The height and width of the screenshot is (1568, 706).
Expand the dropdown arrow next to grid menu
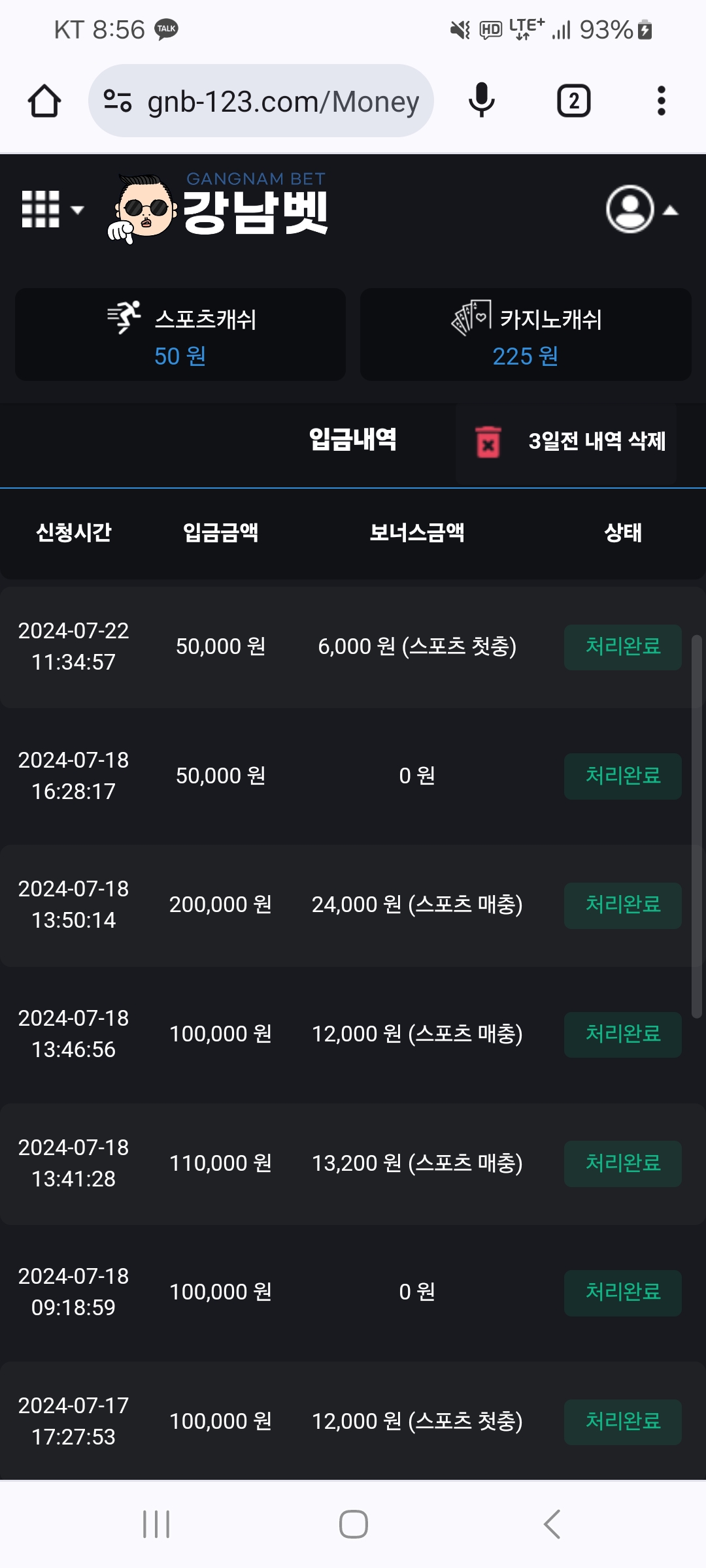point(77,210)
